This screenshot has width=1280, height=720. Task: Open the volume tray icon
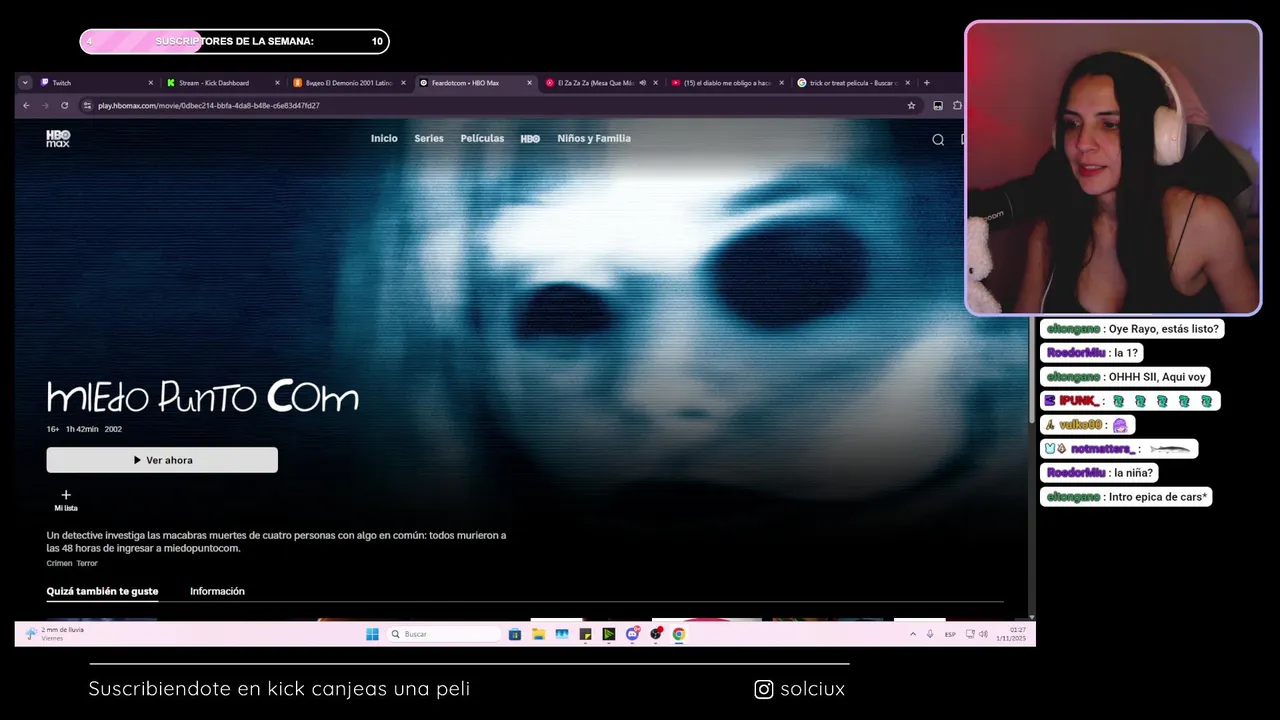pos(983,634)
